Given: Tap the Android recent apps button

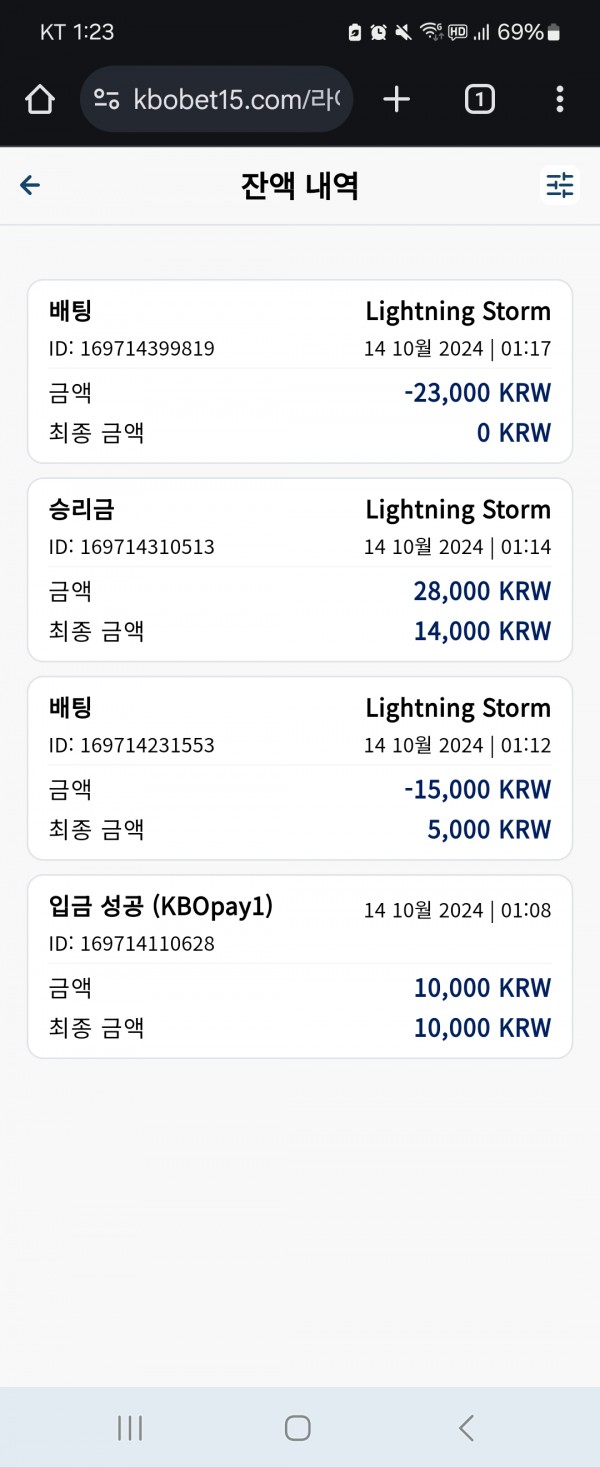Looking at the screenshot, I should click(x=130, y=1427).
